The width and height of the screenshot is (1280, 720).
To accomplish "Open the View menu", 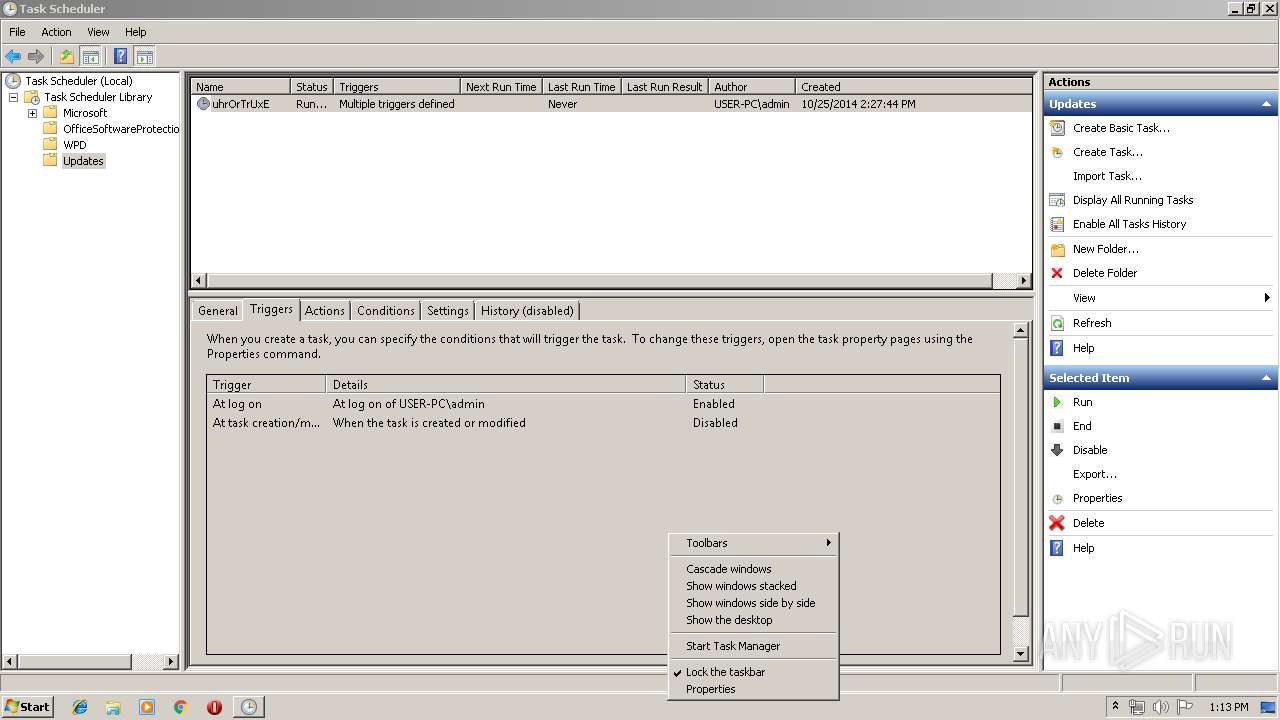I will (x=98, y=32).
